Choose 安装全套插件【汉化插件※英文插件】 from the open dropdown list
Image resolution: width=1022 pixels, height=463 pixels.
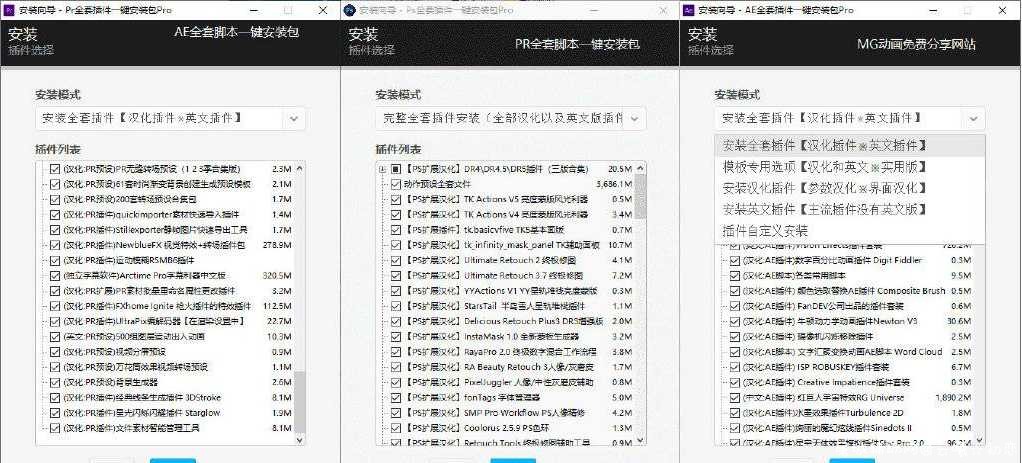[x=850, y=145]
